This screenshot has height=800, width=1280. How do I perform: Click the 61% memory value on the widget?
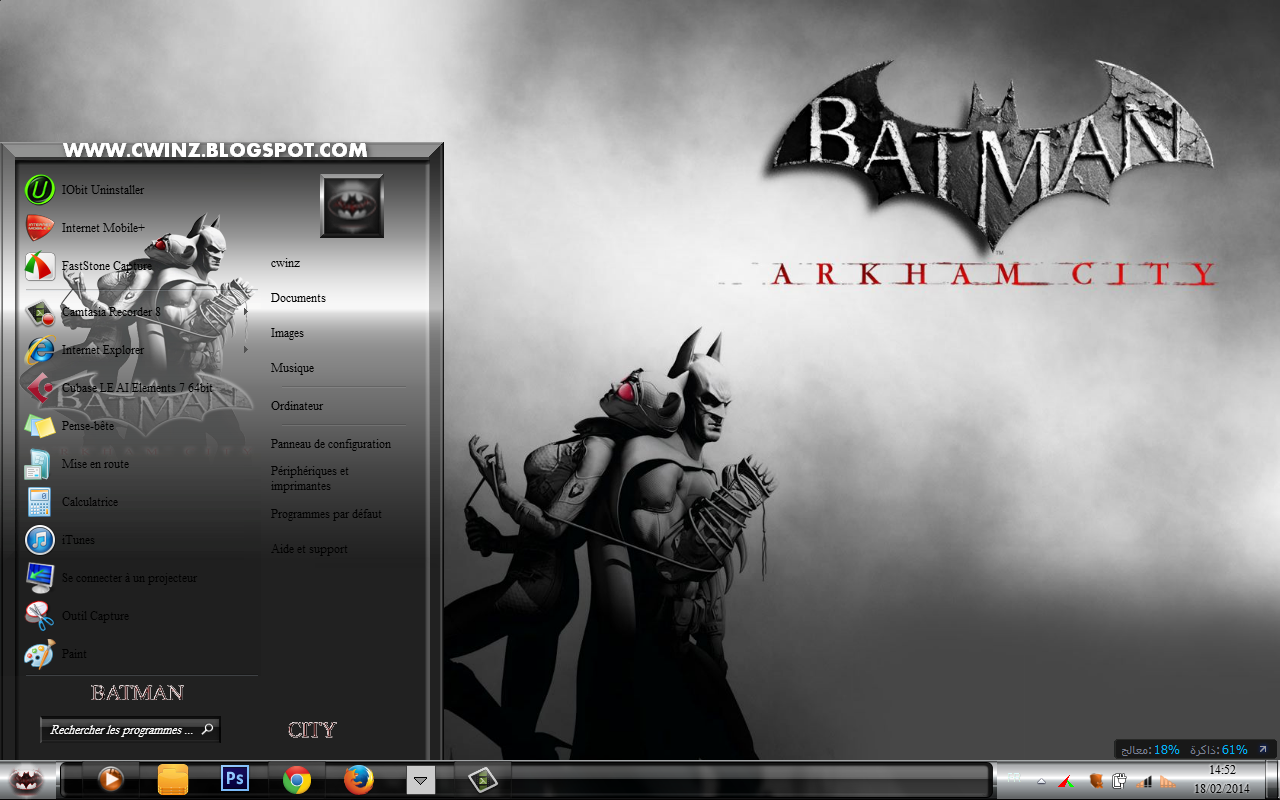1234,749
